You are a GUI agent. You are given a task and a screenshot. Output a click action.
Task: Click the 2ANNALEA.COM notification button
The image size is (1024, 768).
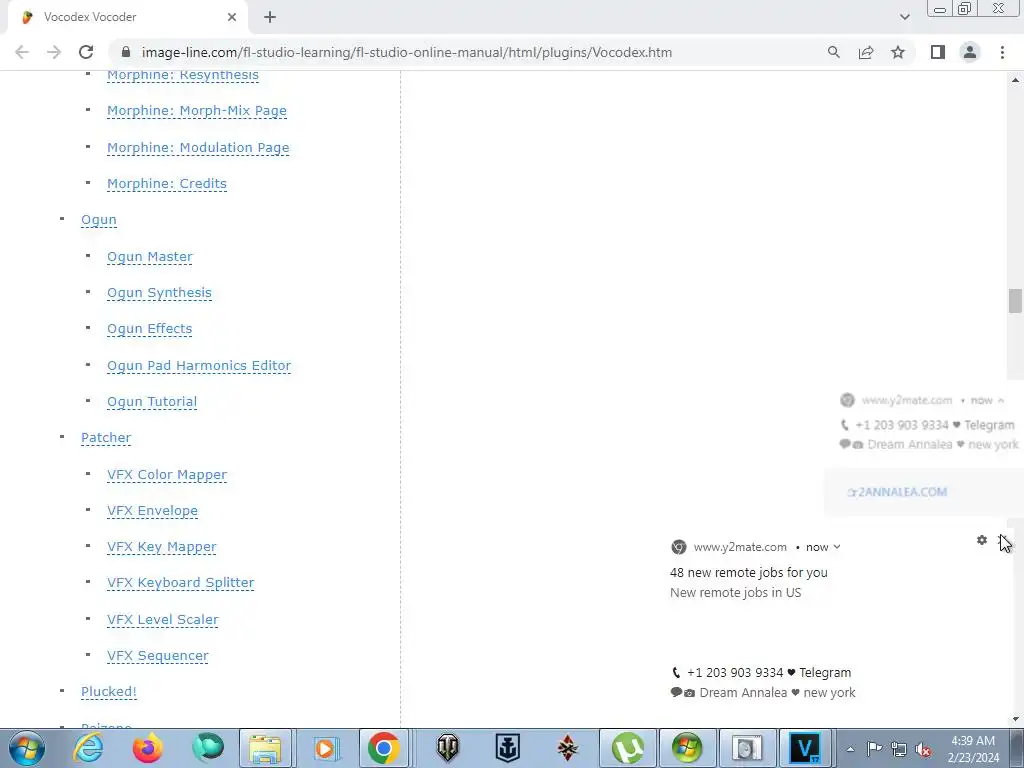(x=896, y=492)
